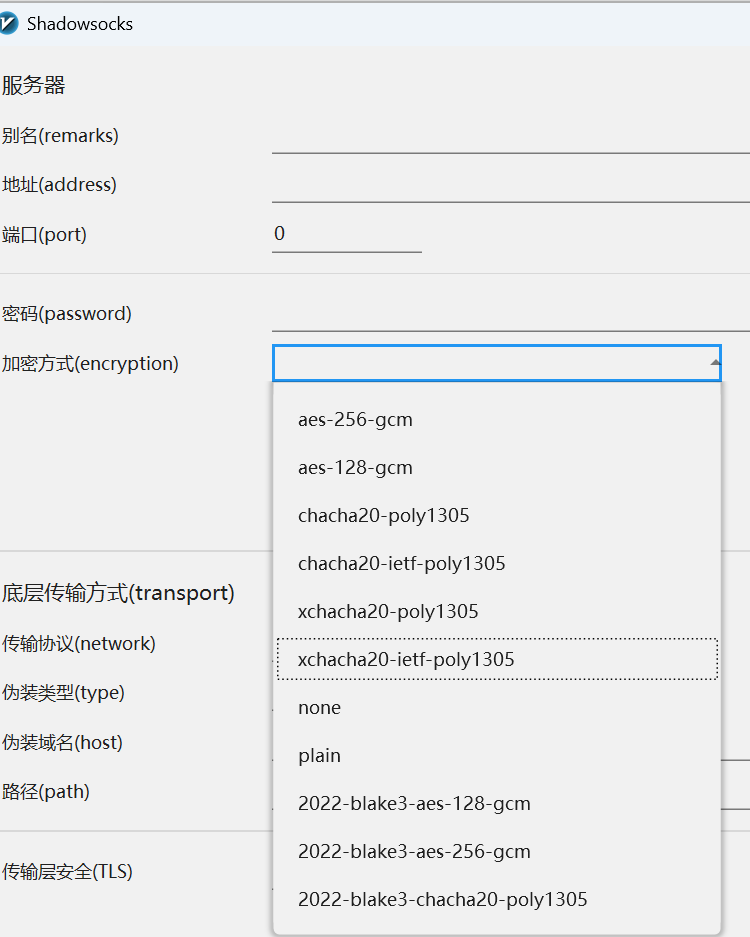Image resolution: width=750 pixels, height=937 pixels.
Task: Choose 2022-blake3-aes-256-gcm option
Action: tap(497, 852)
